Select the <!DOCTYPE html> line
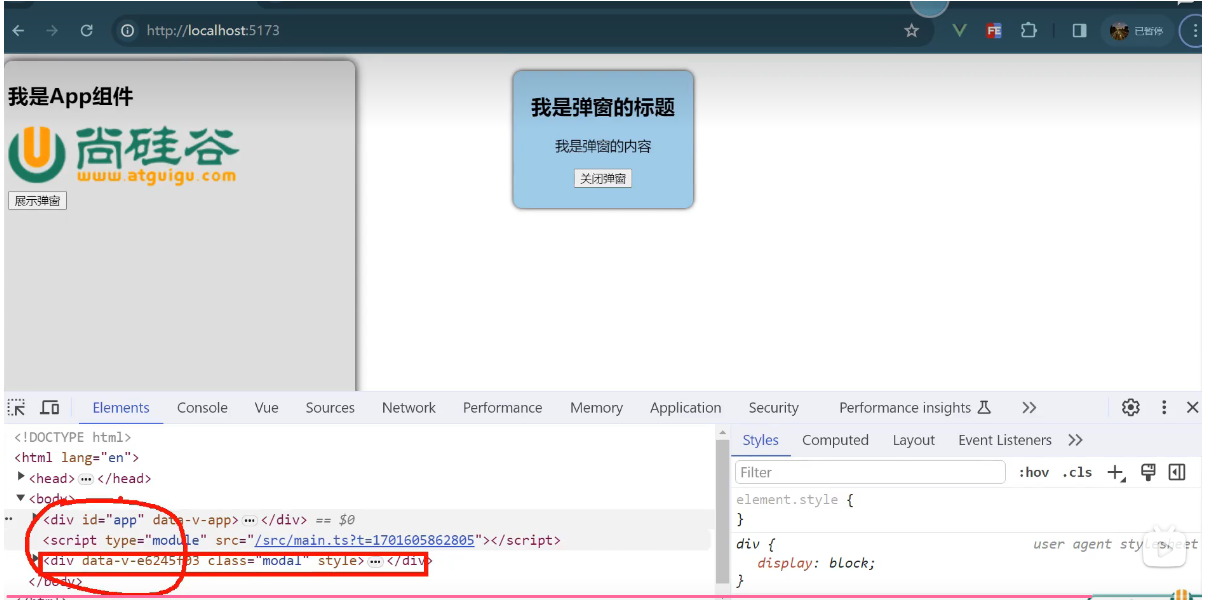This screenshot has height=616, width=1219. point(72,437)
